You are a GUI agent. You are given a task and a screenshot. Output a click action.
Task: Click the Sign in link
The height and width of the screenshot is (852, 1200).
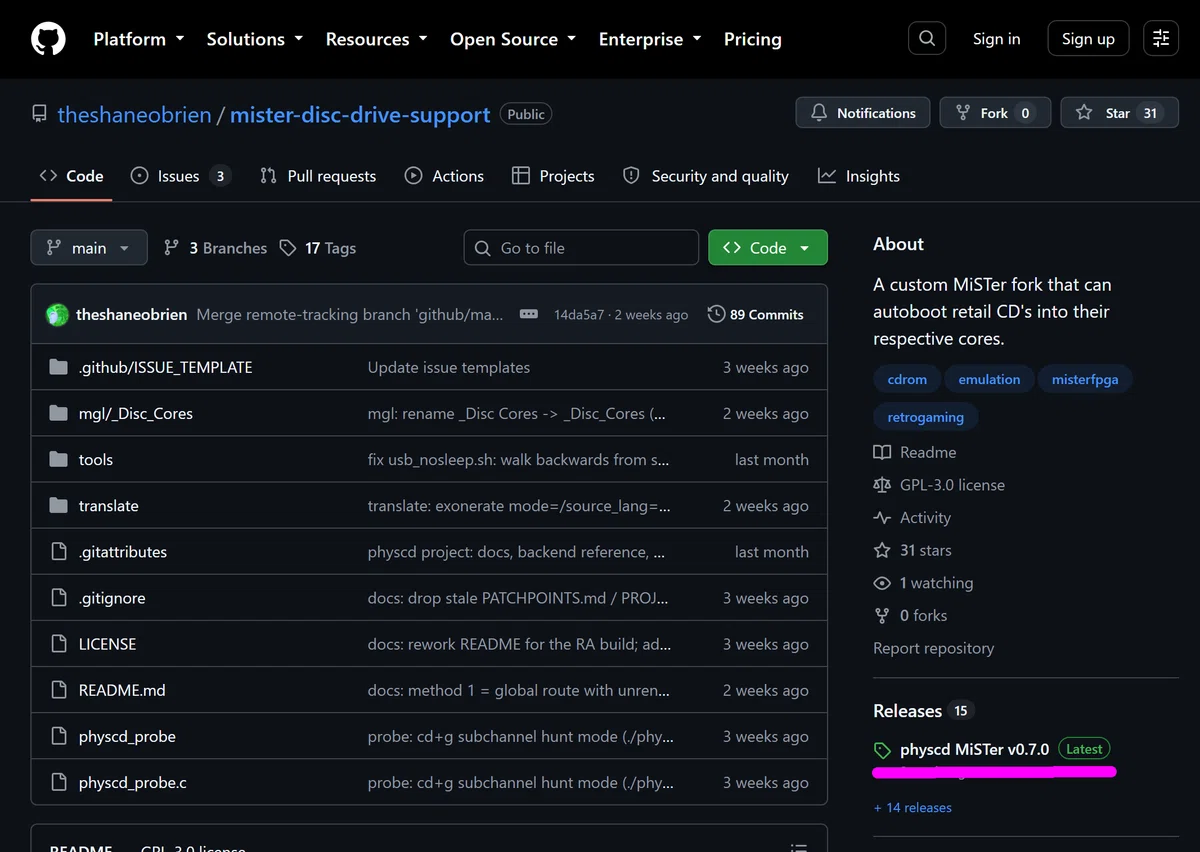(x=996, y=39)
